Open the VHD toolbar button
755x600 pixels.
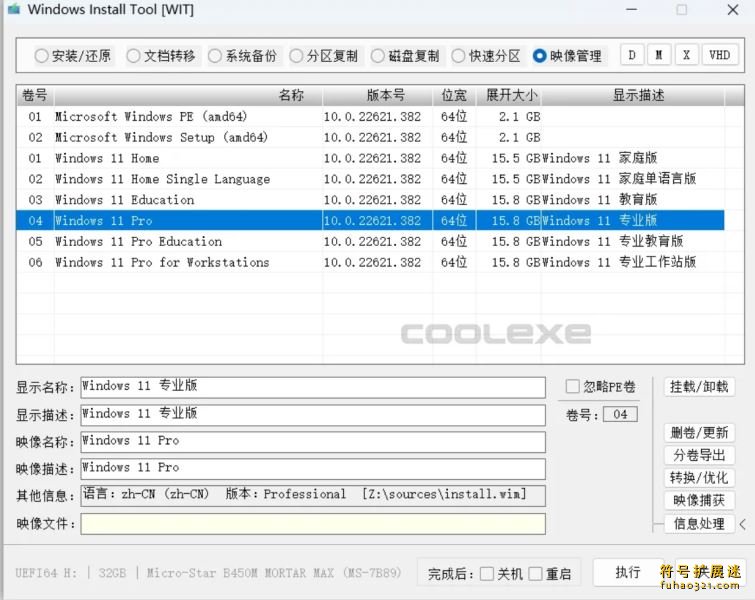[720, 55]
